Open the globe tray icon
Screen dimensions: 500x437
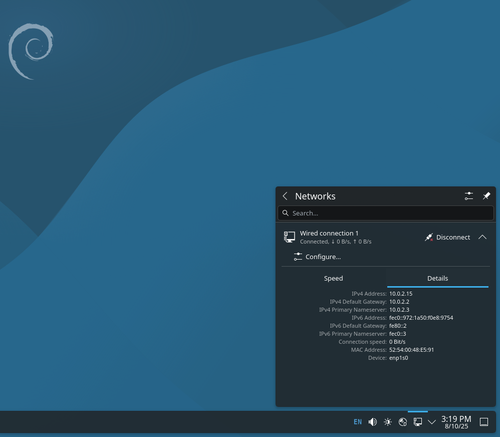tap(403, 422)
